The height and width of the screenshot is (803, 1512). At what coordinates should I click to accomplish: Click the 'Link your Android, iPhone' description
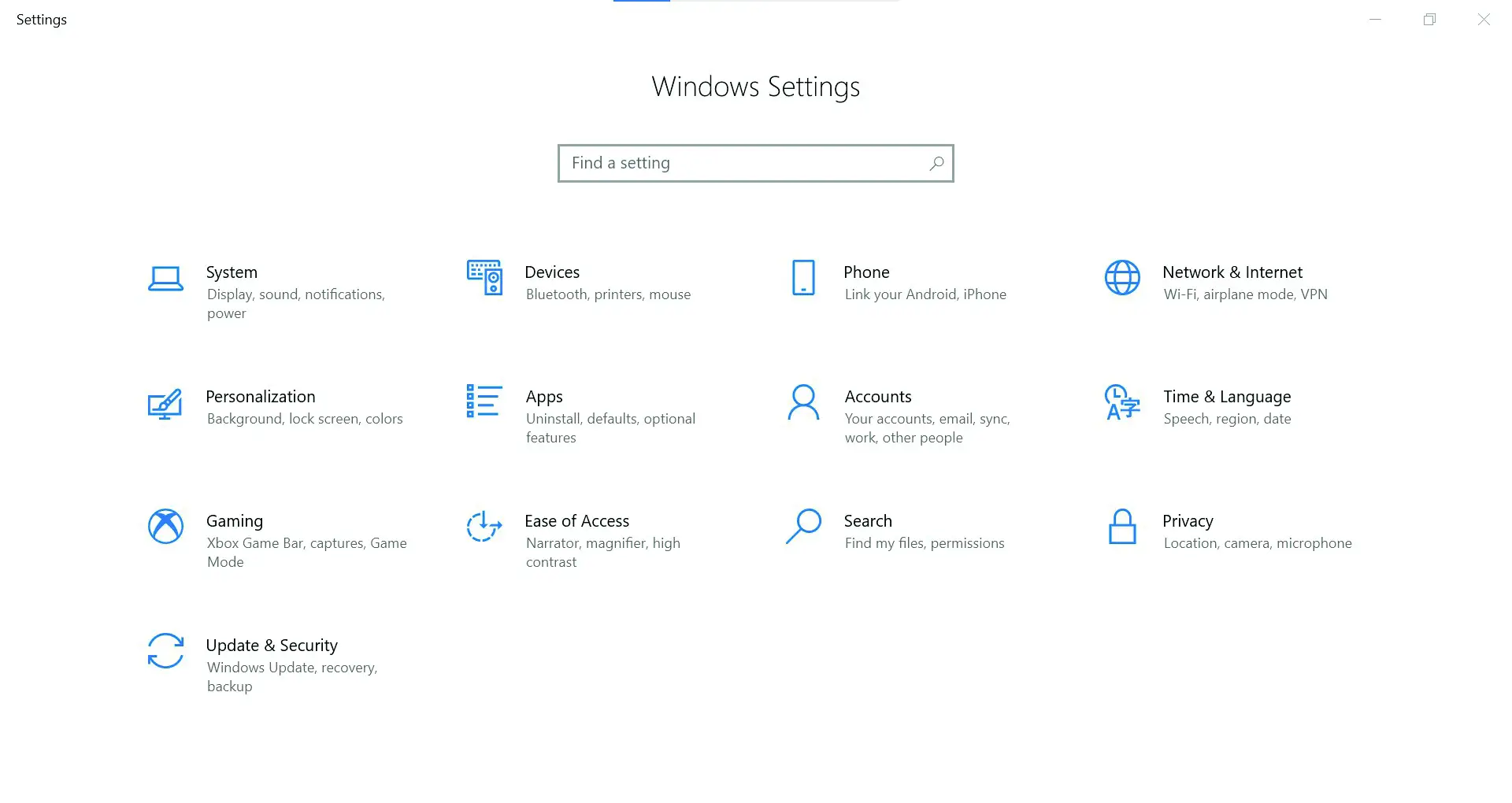[x=925, y=294]
